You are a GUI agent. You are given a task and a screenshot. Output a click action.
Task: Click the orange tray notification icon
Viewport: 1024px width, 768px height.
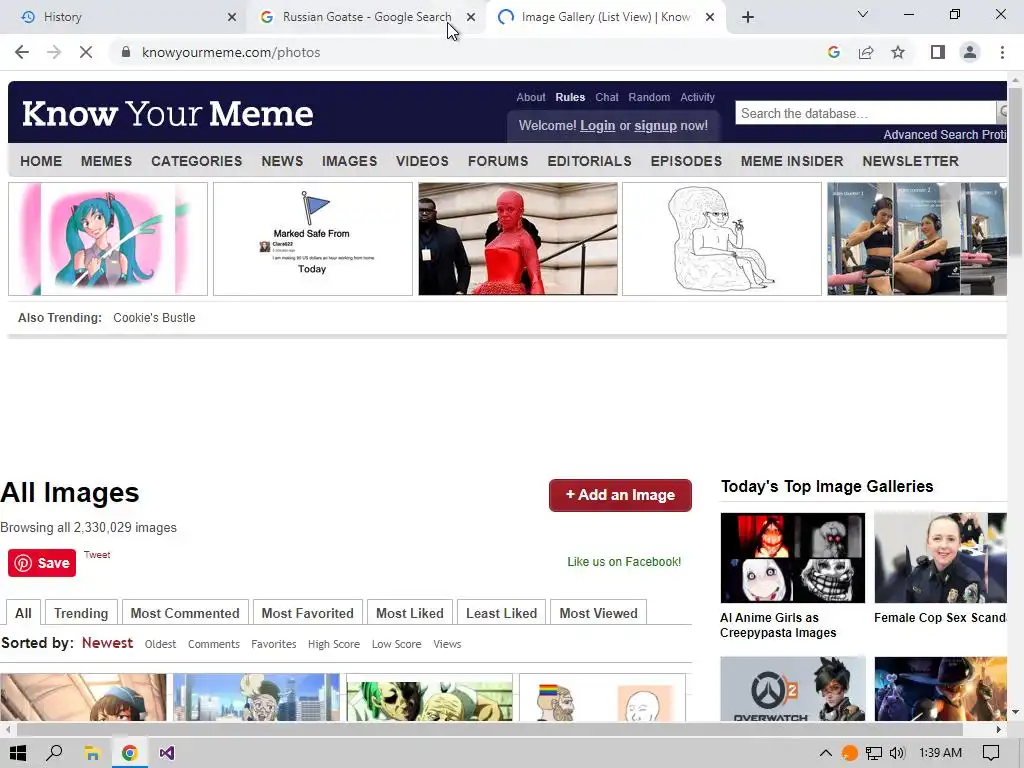coord(849,753)
